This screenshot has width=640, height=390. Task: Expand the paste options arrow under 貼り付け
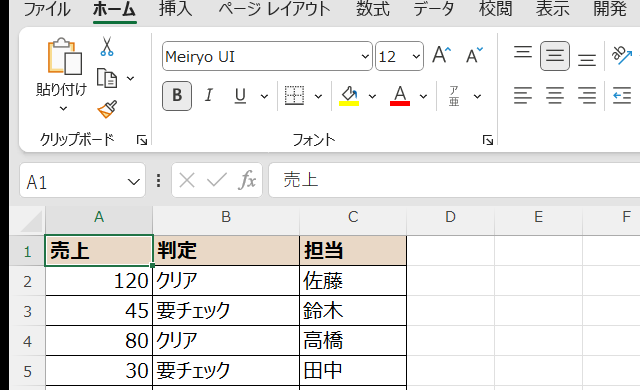[63, 109]
